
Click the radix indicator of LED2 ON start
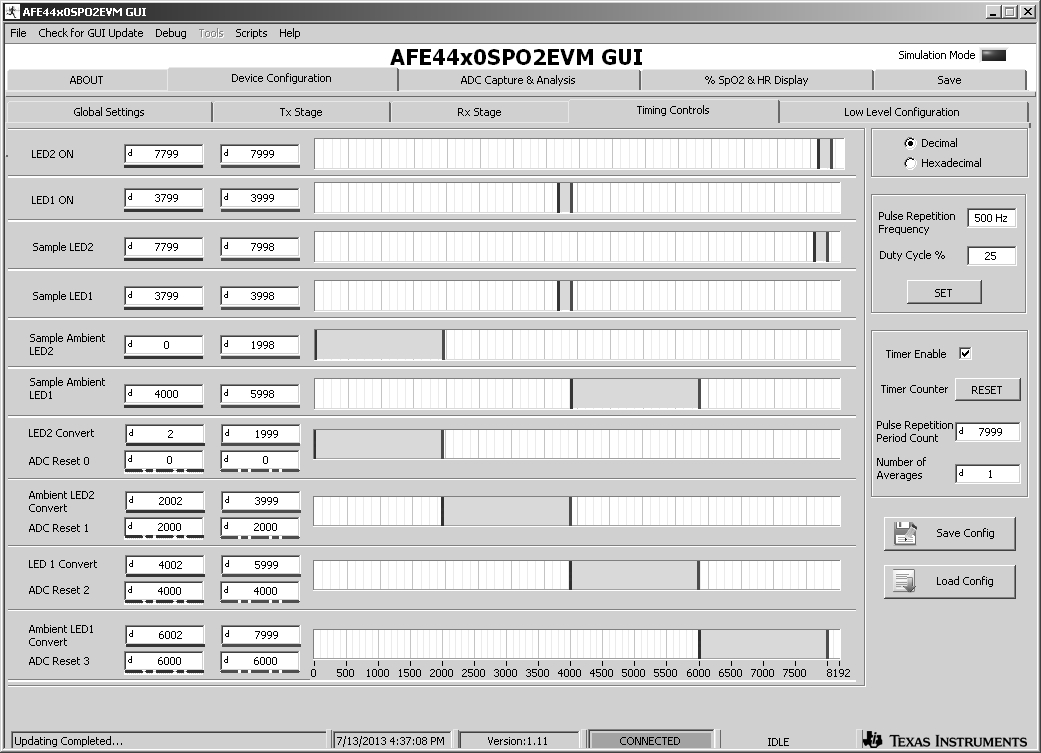(131, 153)
